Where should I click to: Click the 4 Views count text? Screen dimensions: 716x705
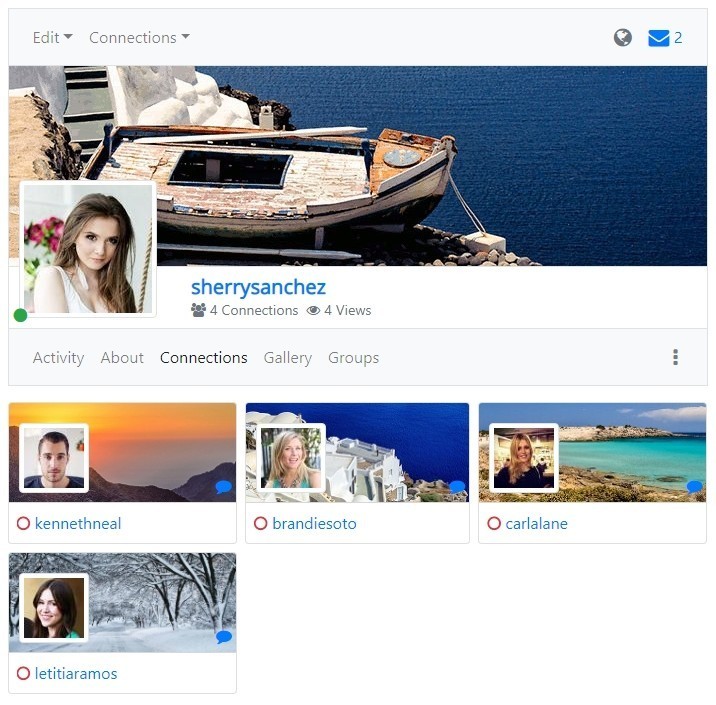[x=347, y=310]
